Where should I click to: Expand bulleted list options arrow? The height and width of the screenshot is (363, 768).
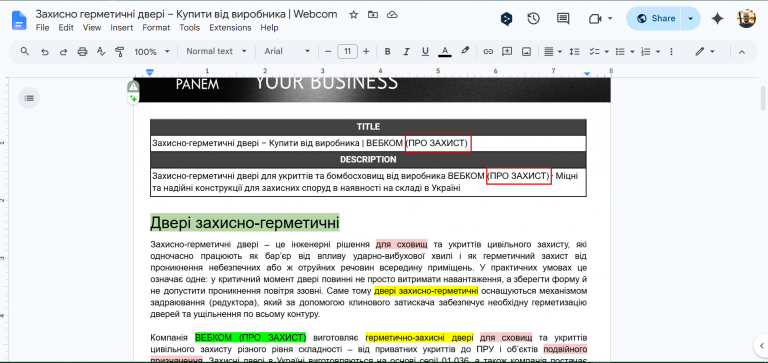(632, 51)
